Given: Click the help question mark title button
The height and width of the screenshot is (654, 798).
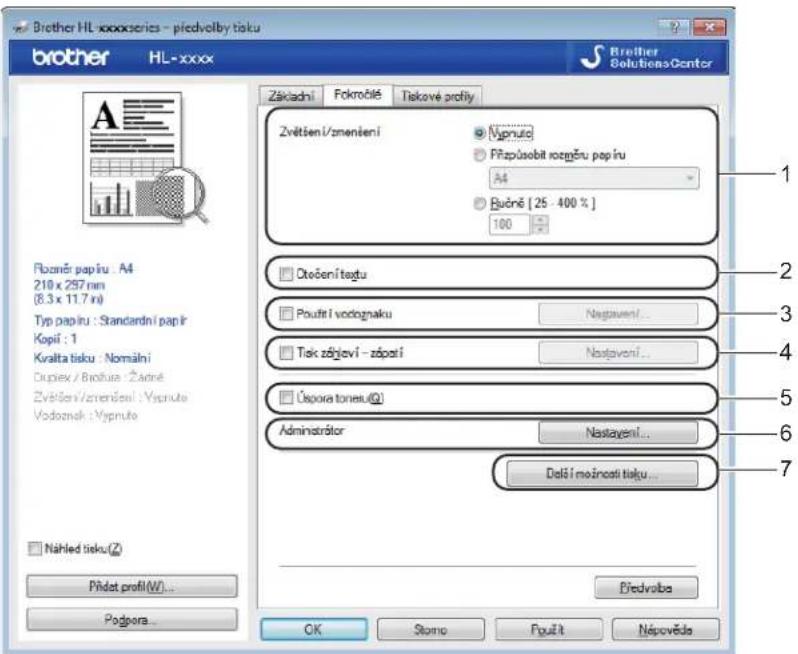Looking at the screenshot, I should (674, 27).
